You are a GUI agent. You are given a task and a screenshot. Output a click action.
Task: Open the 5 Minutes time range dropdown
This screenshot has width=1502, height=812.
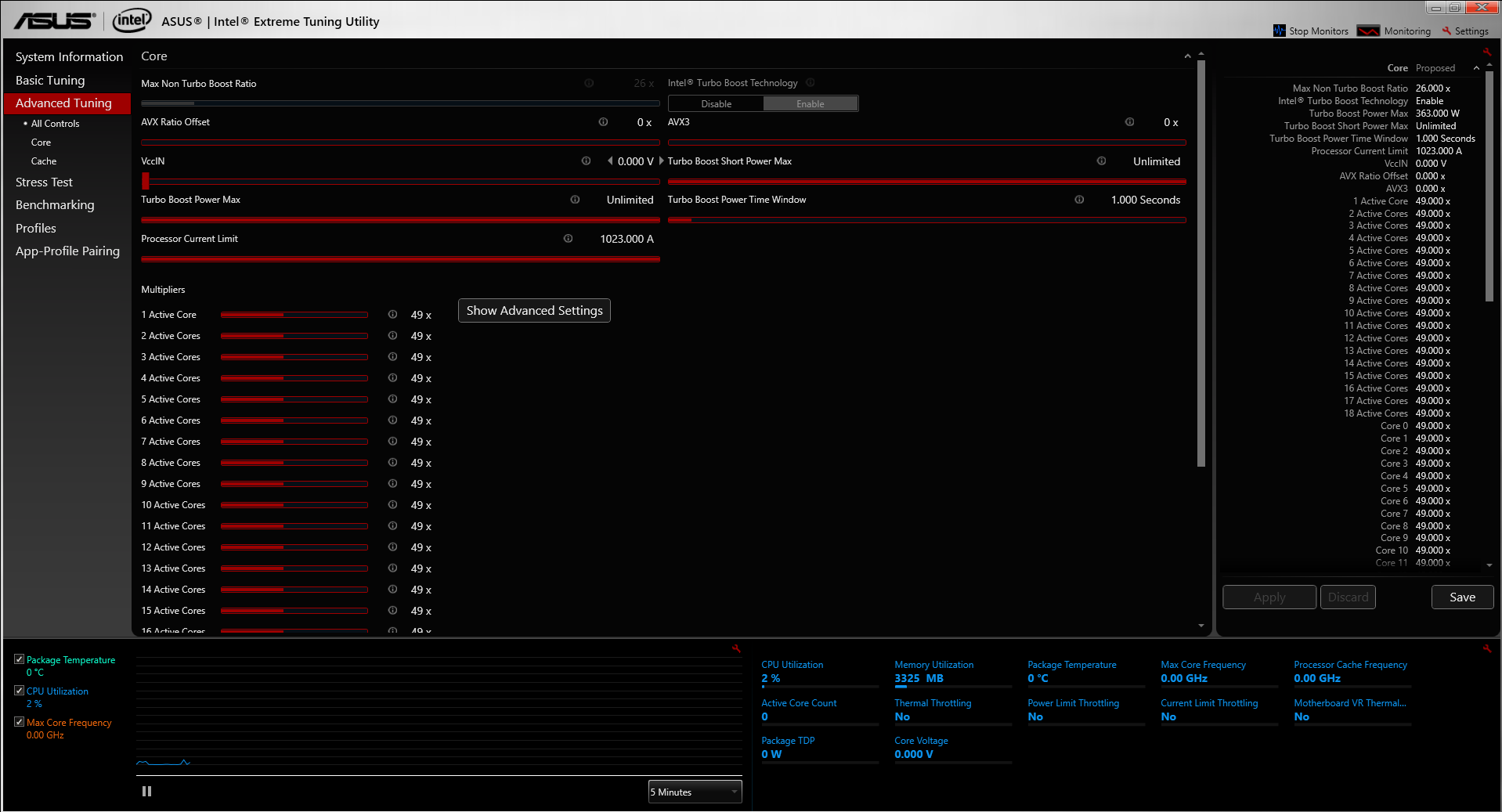695,792
